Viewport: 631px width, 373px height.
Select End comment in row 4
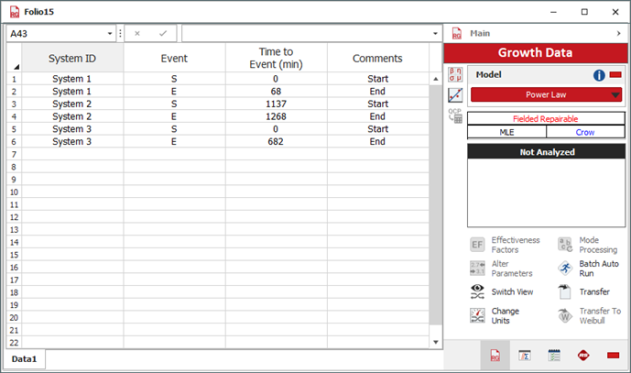click(378, 116)
